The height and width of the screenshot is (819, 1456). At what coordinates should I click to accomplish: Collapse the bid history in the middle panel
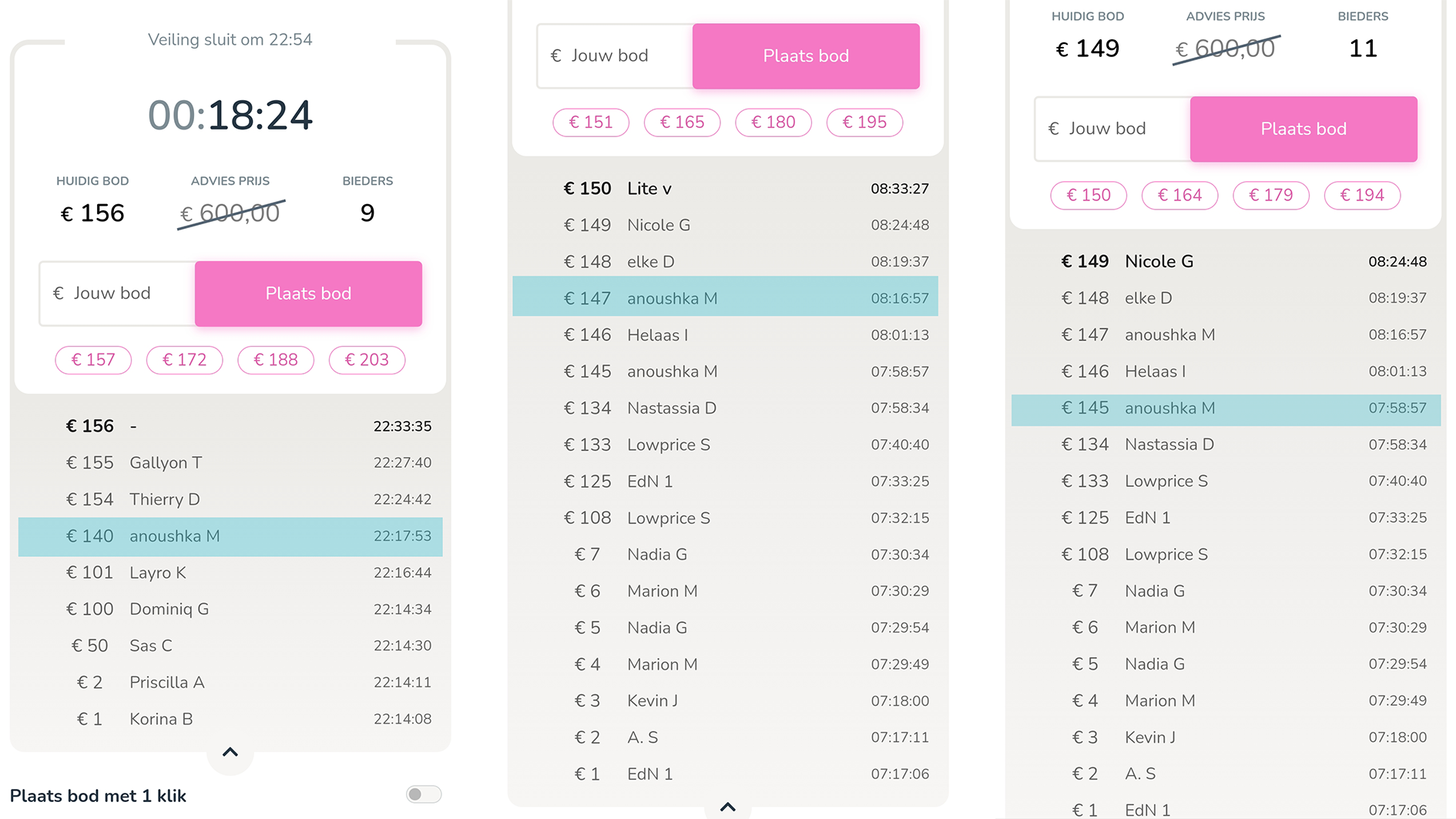[727, 807]
